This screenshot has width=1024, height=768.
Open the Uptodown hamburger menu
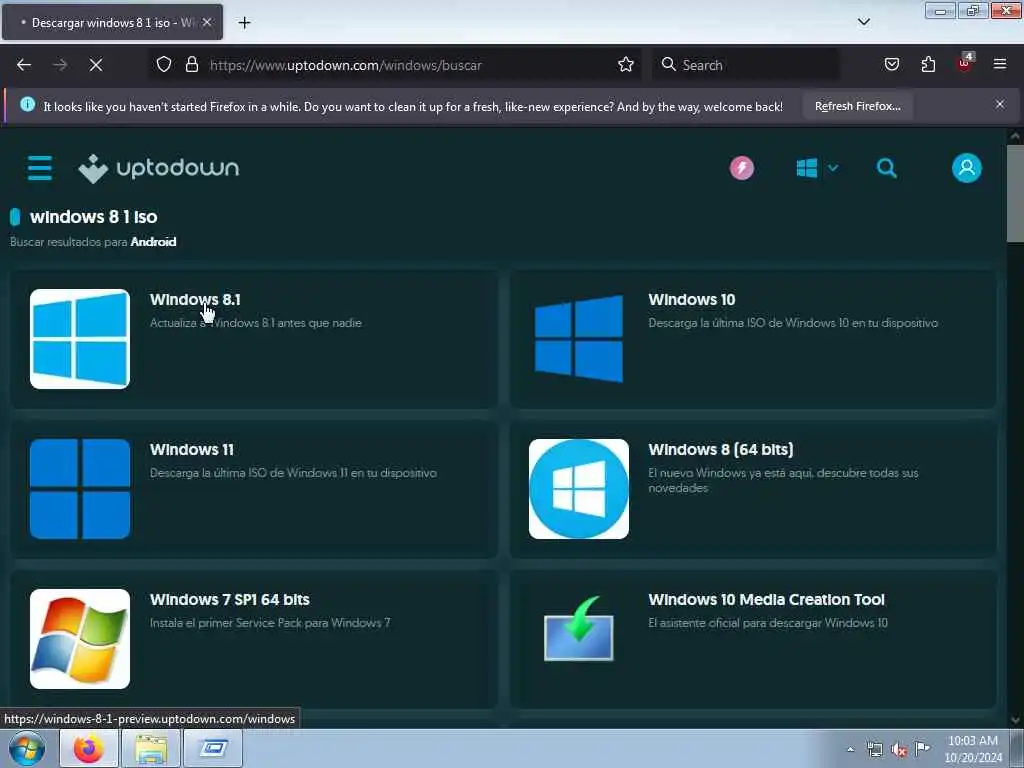pyautogui.click(x=40, y=168)
